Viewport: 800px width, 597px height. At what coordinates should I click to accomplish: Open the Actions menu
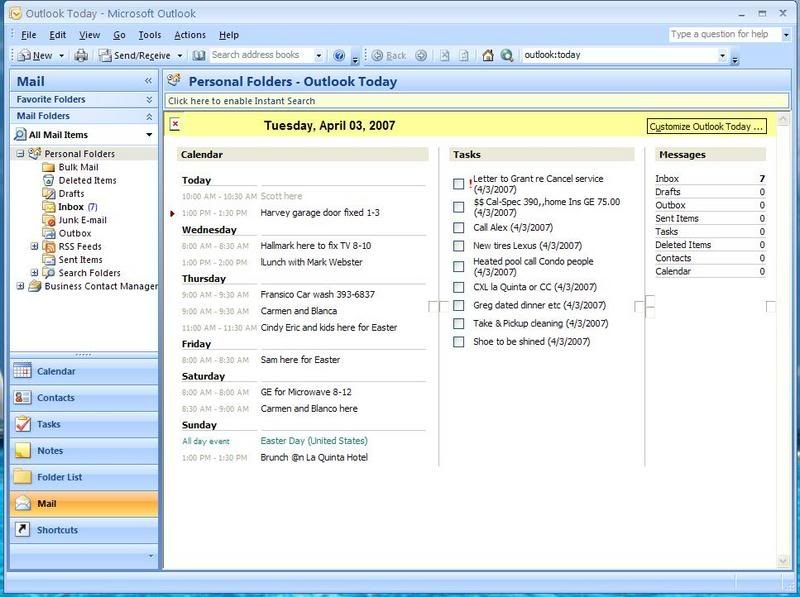(x=190, y=35)
